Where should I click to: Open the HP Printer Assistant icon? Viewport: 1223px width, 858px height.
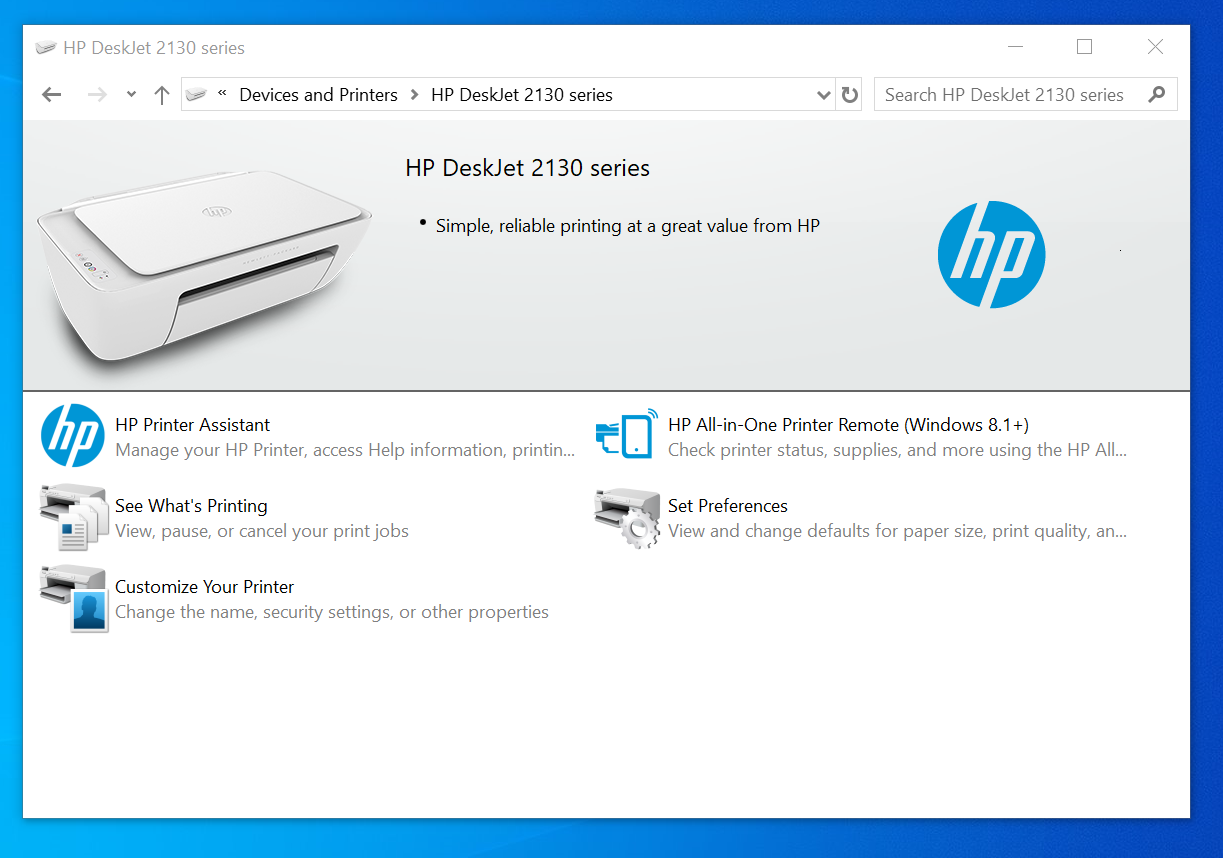click(x=73, y=436)
